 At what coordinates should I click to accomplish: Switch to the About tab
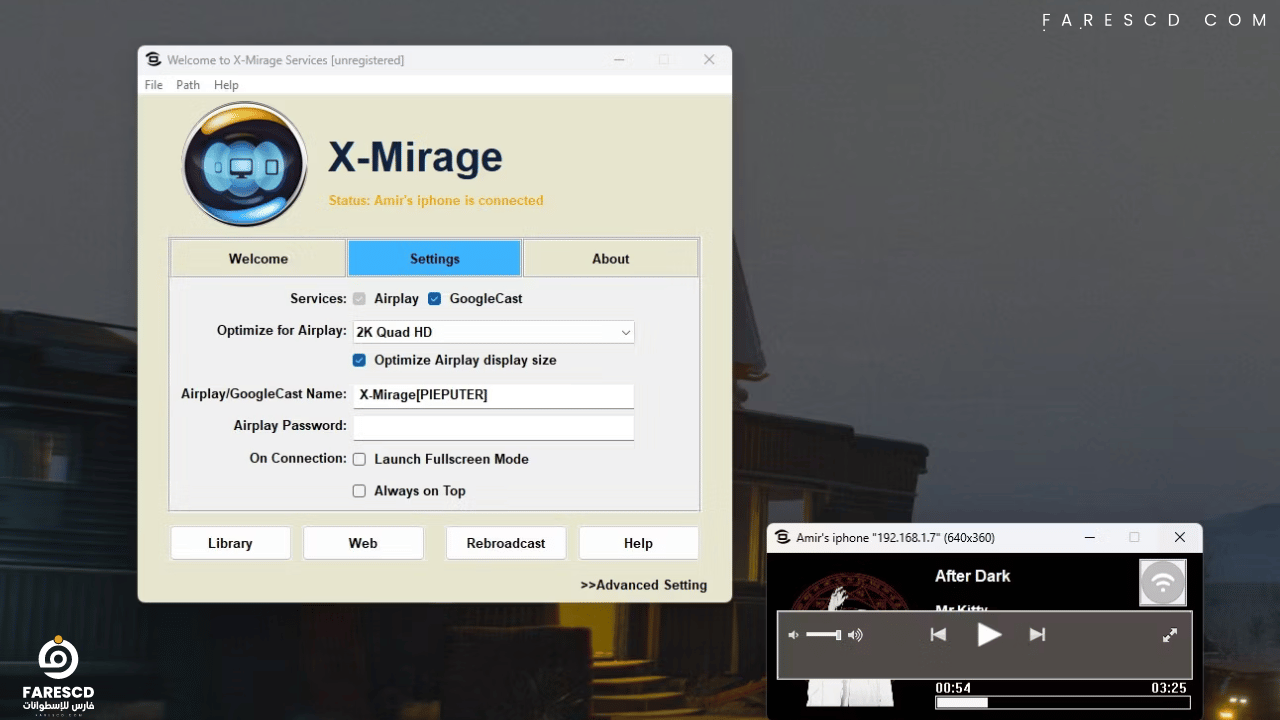[x=611, y=258]
